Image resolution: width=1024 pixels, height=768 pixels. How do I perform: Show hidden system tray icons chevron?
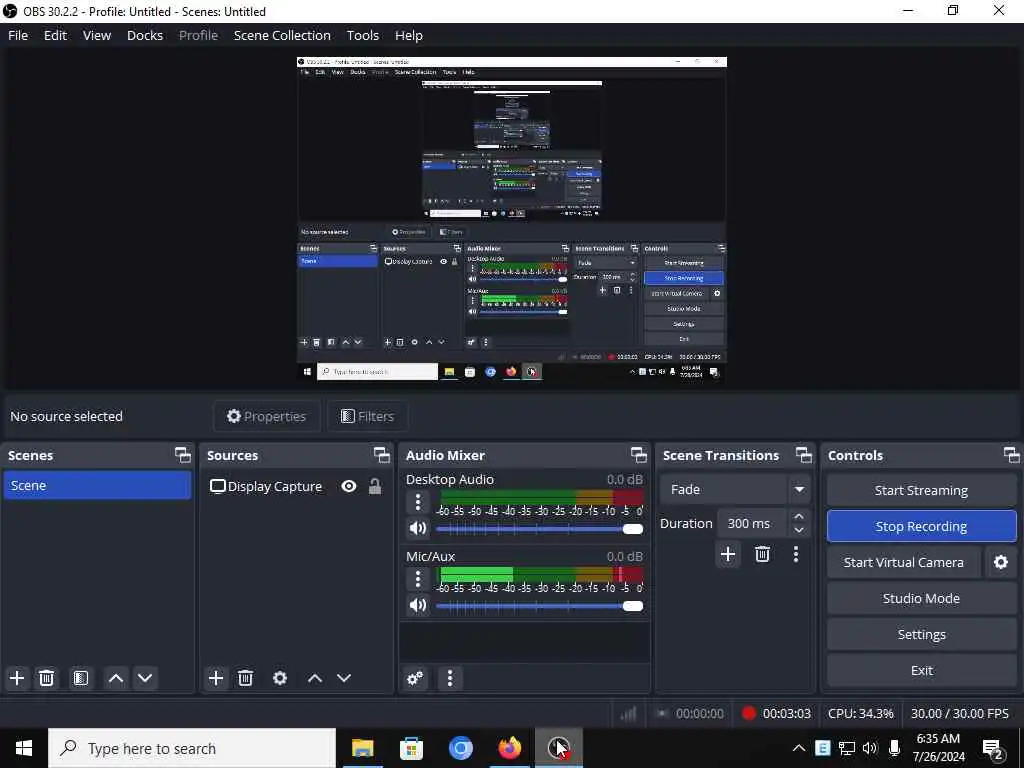[x=799, y=748]
